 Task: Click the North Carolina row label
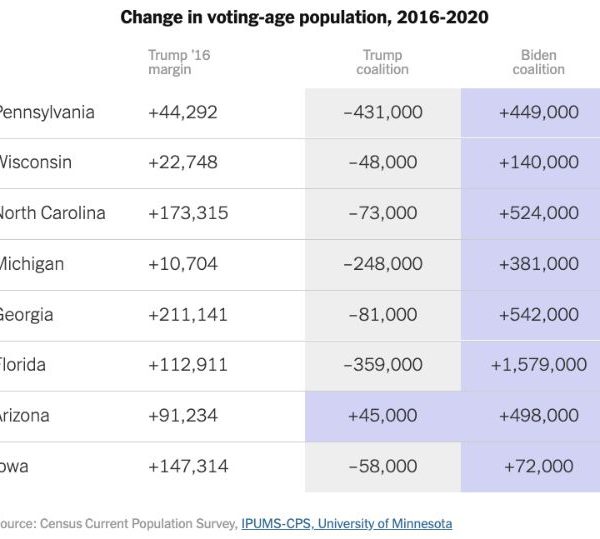pos(51,213)
